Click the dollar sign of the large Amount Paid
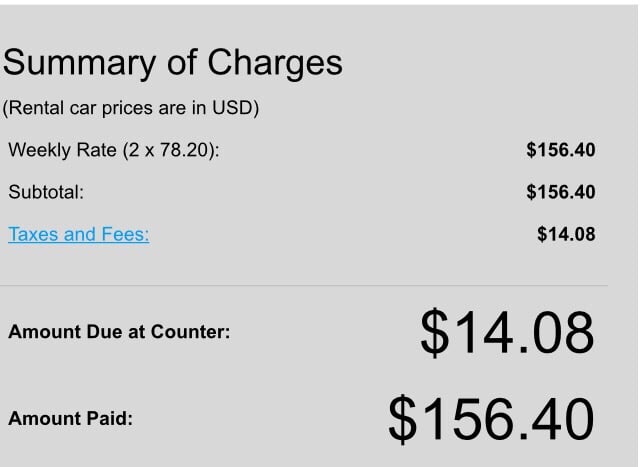Screen dimensions: 640x467 tap(402, 419)
